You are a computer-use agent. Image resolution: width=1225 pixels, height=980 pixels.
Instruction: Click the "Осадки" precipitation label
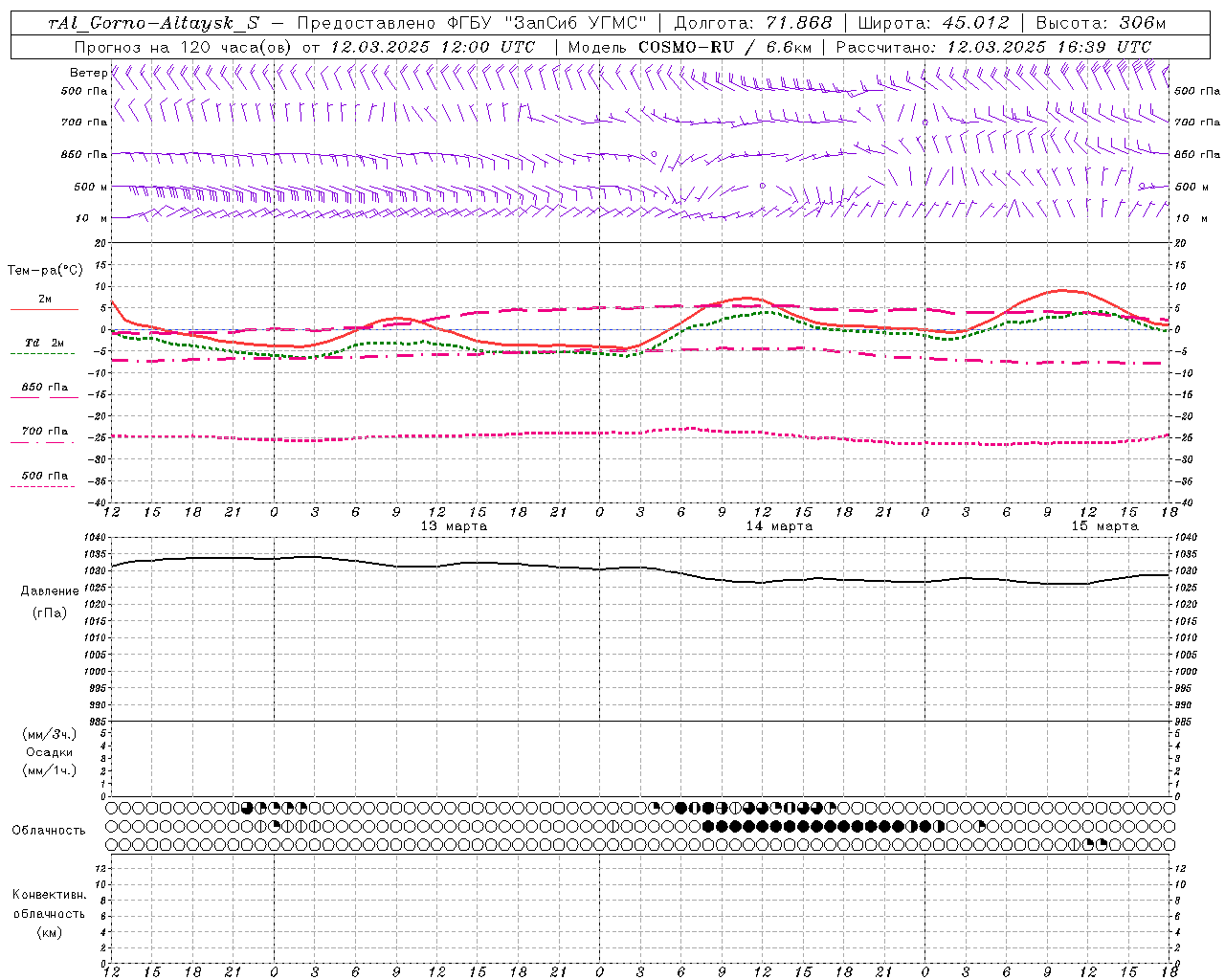pyautogui.click(x=50, y=752)
